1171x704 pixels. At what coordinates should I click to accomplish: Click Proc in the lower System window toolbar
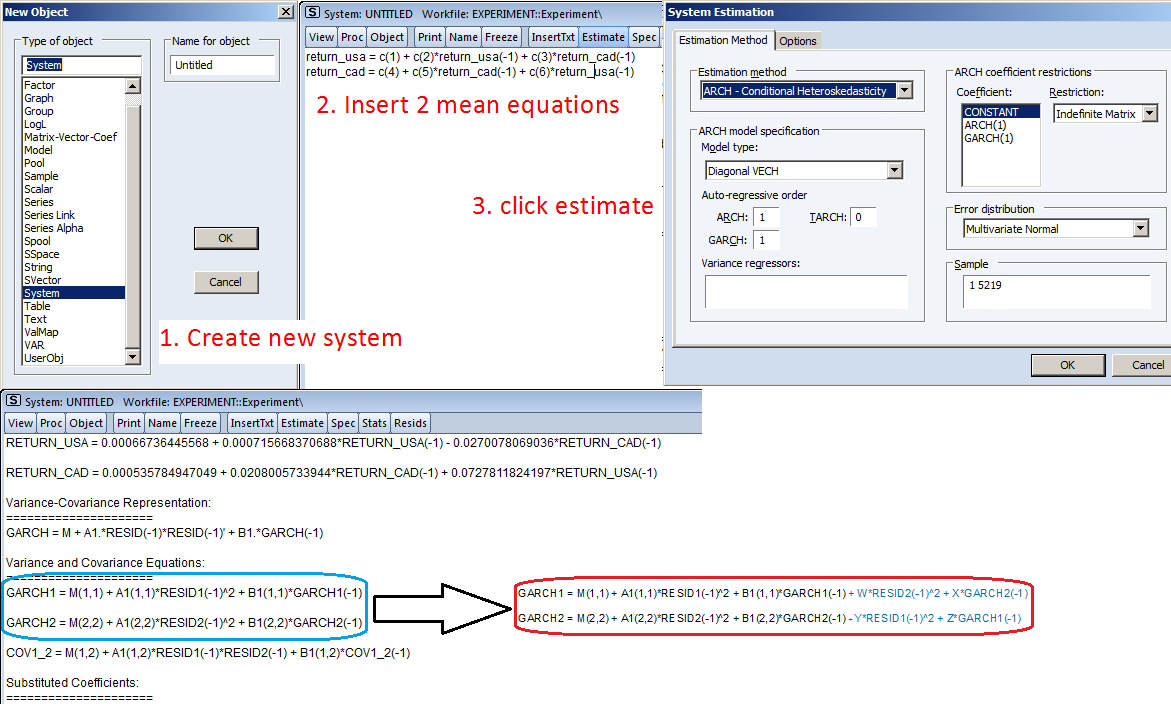pos(51,423)
